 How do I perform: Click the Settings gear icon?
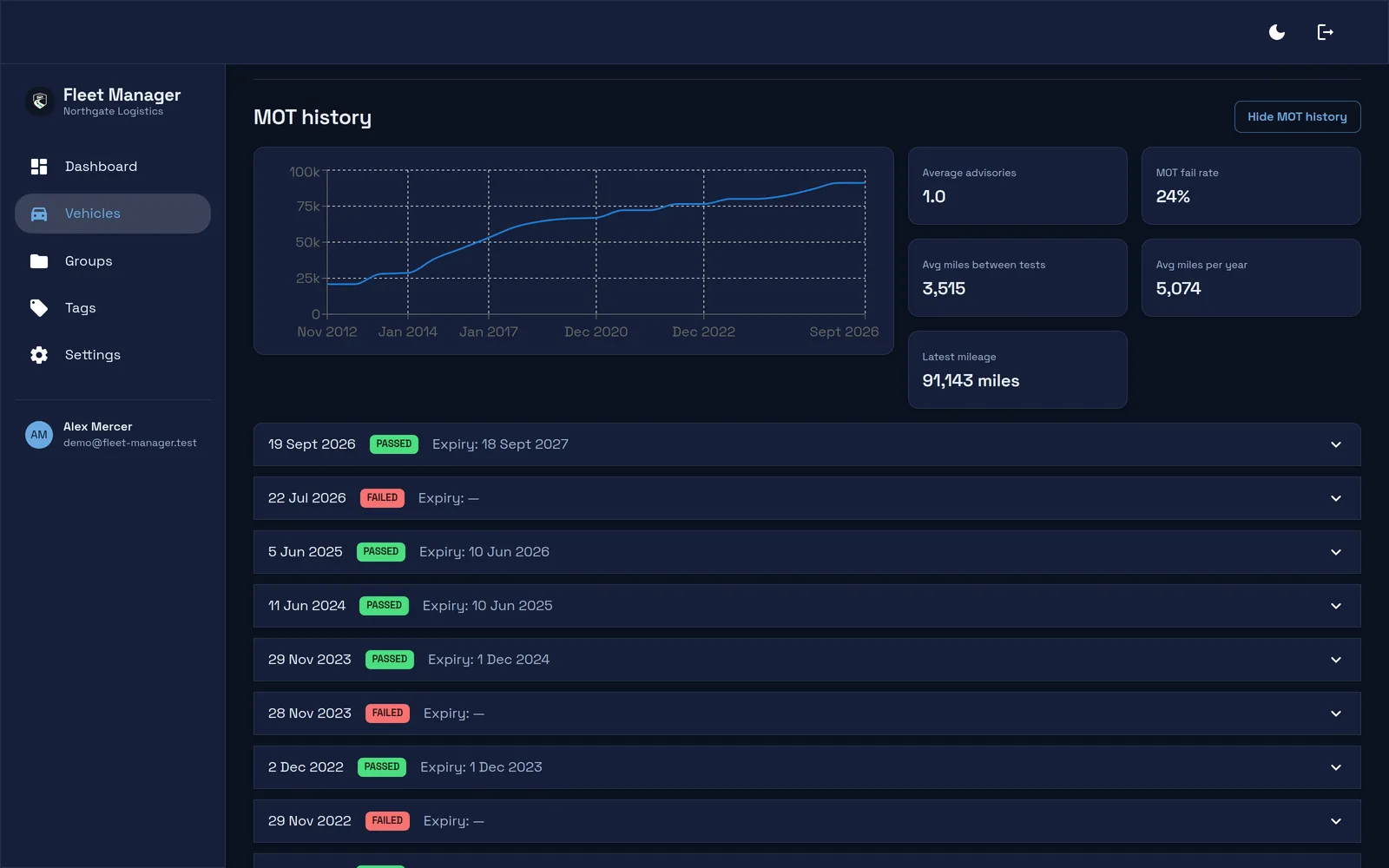pyautogui.click(x=39, y=355)
